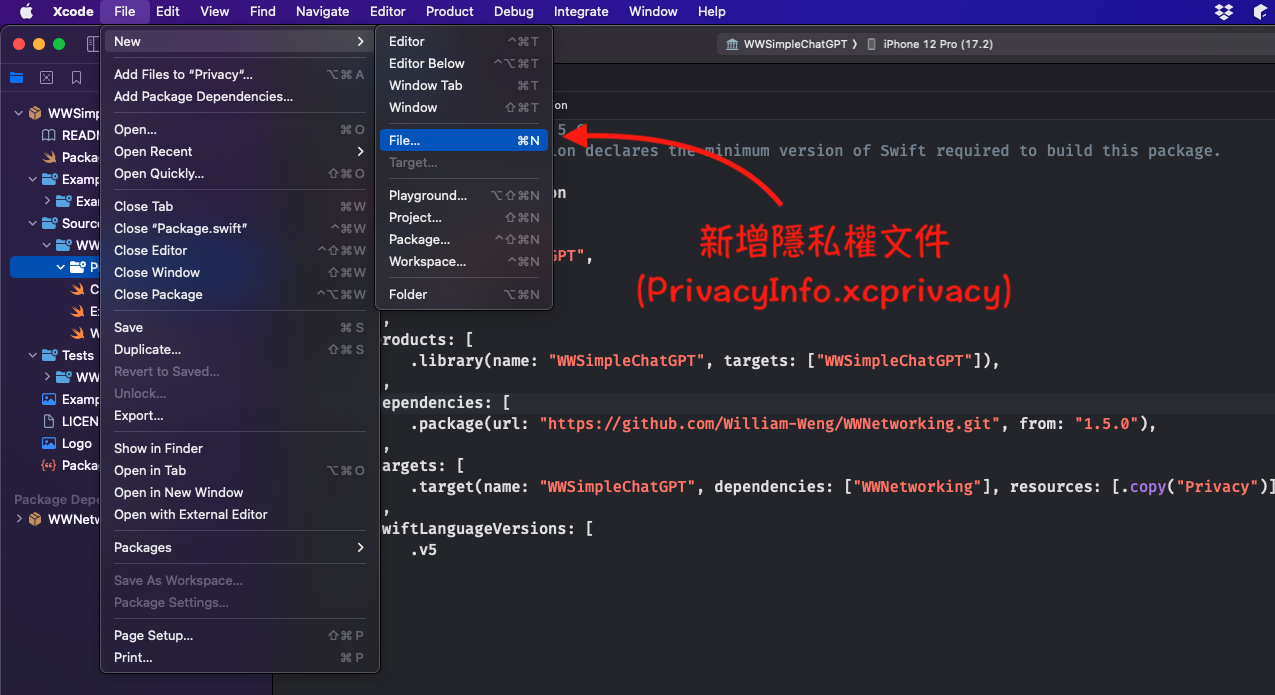
Task: Select Duplicate…
Action: click(240, 349)
